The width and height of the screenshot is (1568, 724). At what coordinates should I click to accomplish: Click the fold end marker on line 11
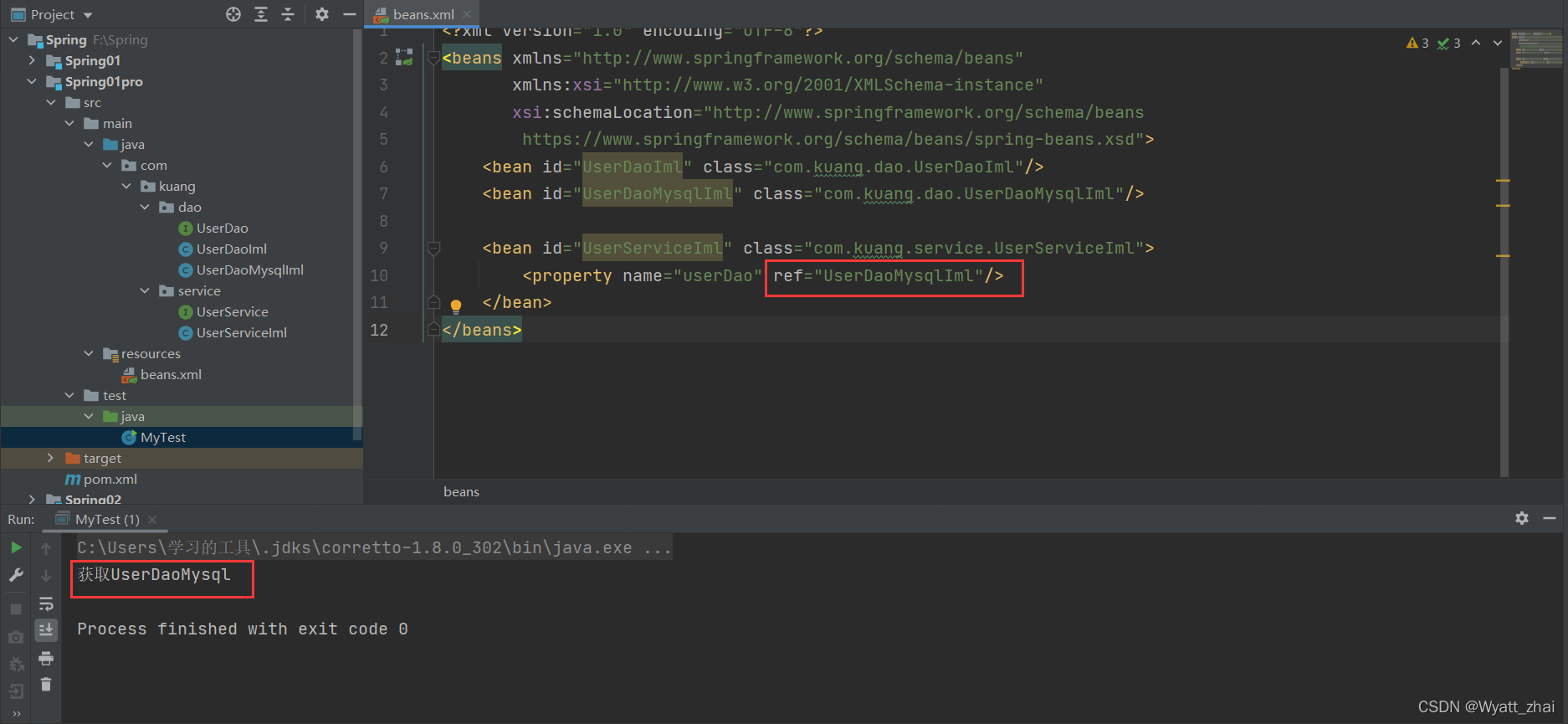pos(433,302)
